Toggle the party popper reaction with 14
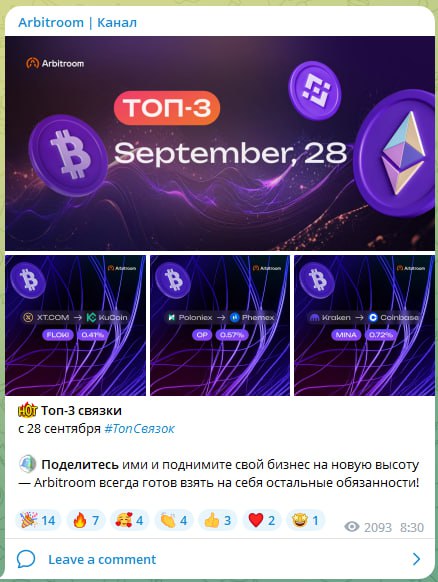Image resolution: width=438 pixels, height=582 pixels. (38, 520)
